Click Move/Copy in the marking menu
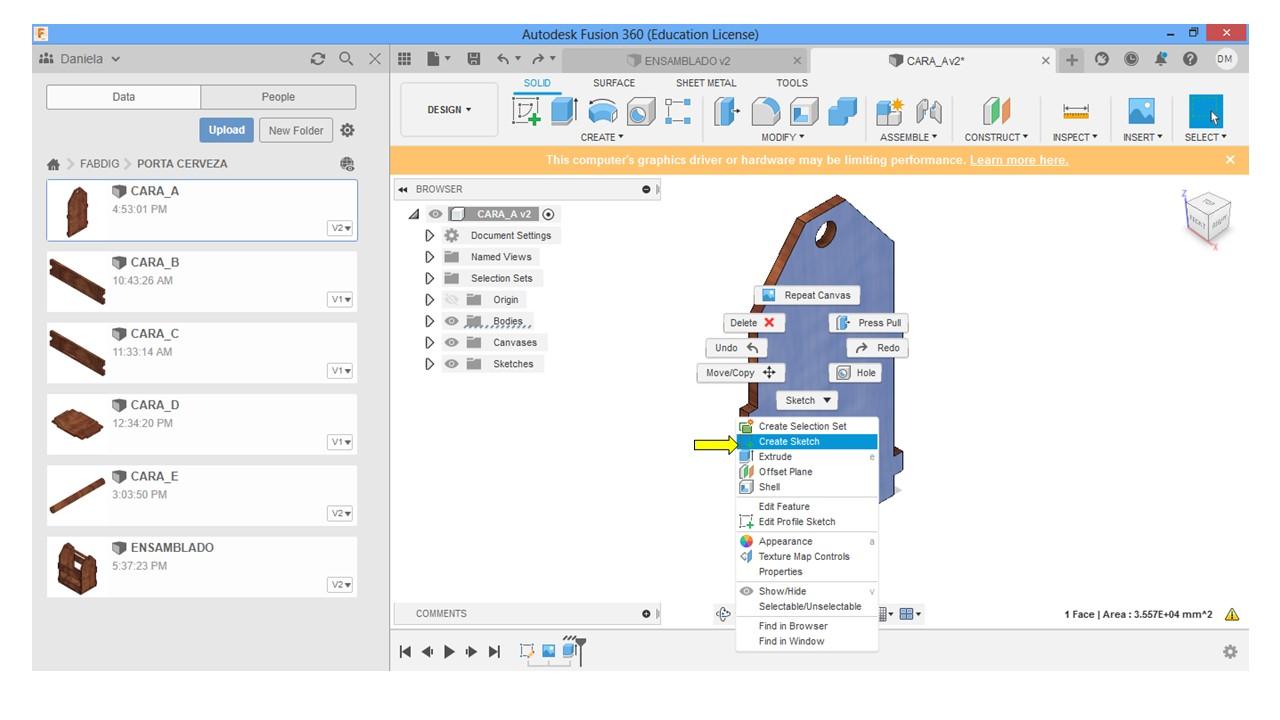This screenshot has height=720, width=1280. 741,373
